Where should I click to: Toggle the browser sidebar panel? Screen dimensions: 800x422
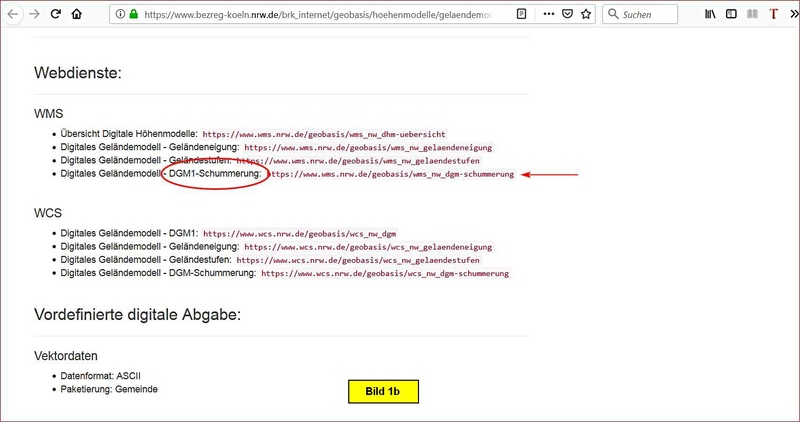click(x=731, y=15)
